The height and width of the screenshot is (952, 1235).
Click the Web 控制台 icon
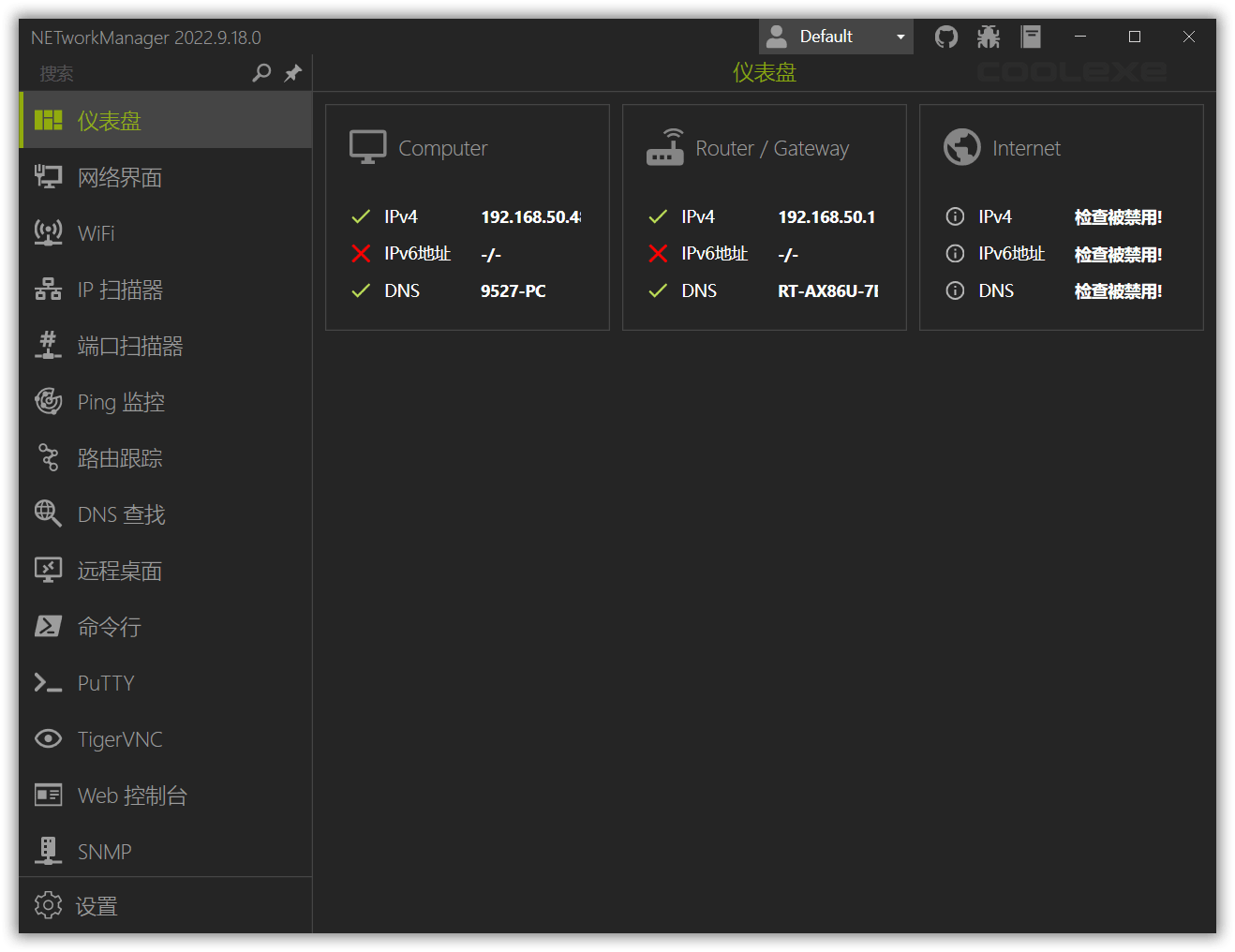[48, 795]
